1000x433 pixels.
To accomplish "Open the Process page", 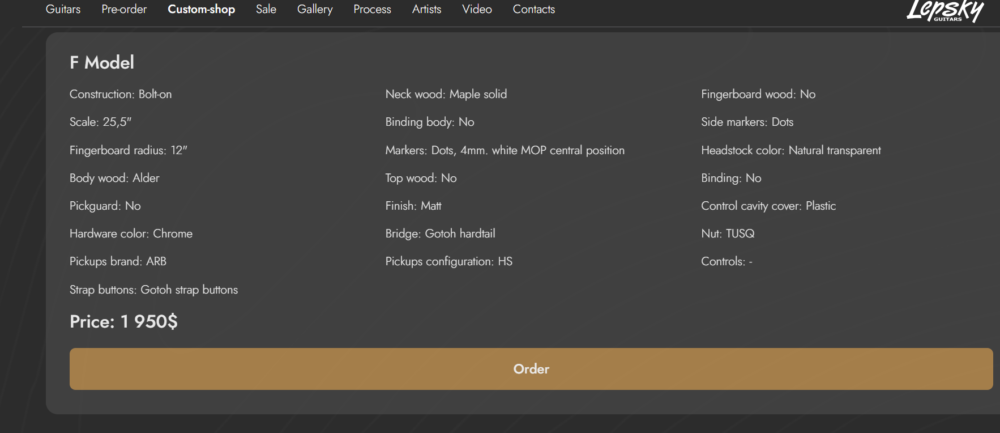I will (372, 10).
